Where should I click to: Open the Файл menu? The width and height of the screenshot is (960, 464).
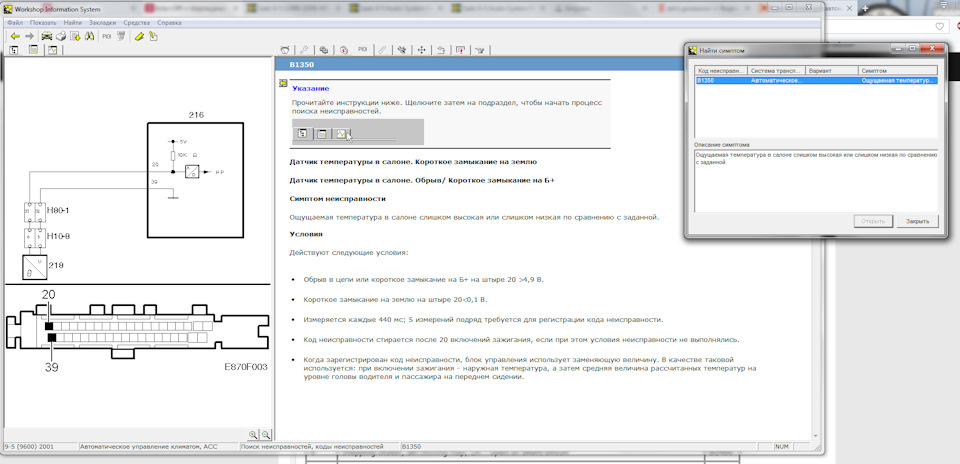(x=16, y=23)
